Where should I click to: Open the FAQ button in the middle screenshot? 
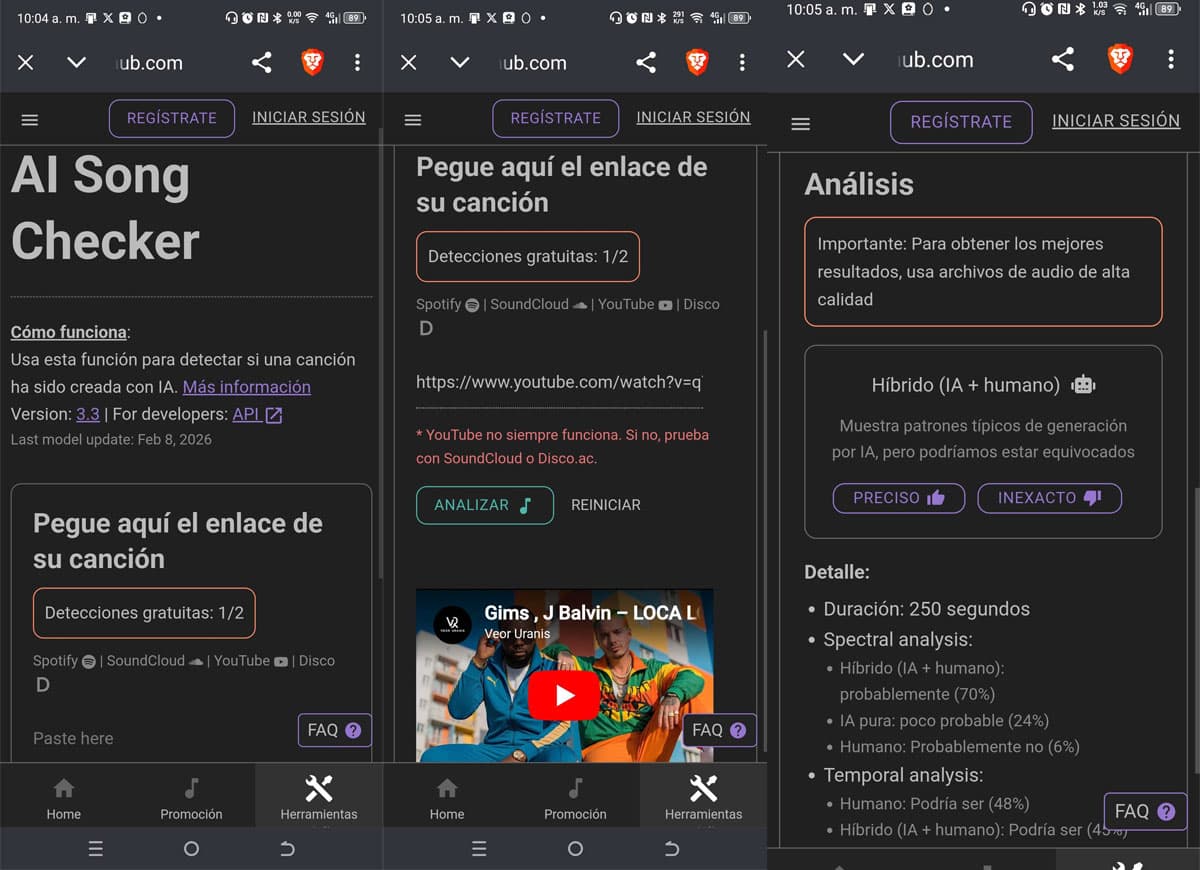(x=719, y=730)
